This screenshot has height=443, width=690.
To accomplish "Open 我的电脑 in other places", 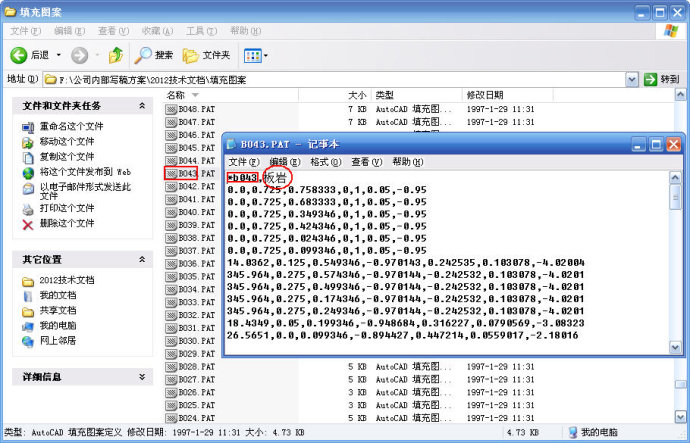I will [x=57, y=325].
